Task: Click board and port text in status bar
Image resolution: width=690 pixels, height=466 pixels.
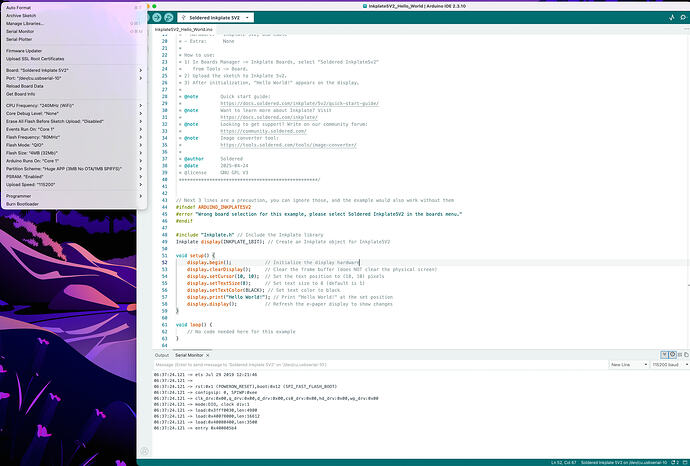Action: (x=624, y=462)
